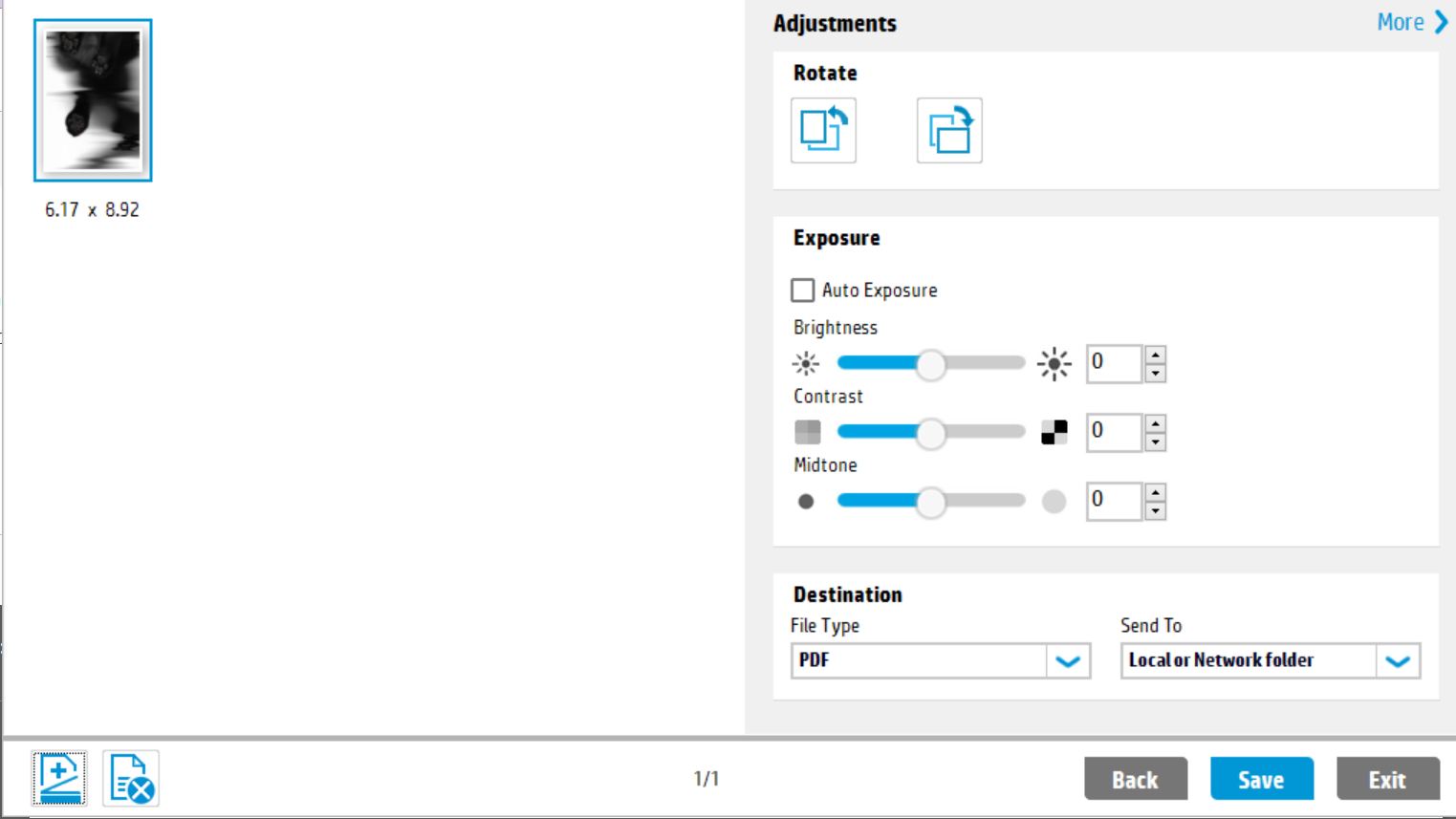Increase the Brightness value with up arrow
1456x819 pixels.
pos(1156,355)
